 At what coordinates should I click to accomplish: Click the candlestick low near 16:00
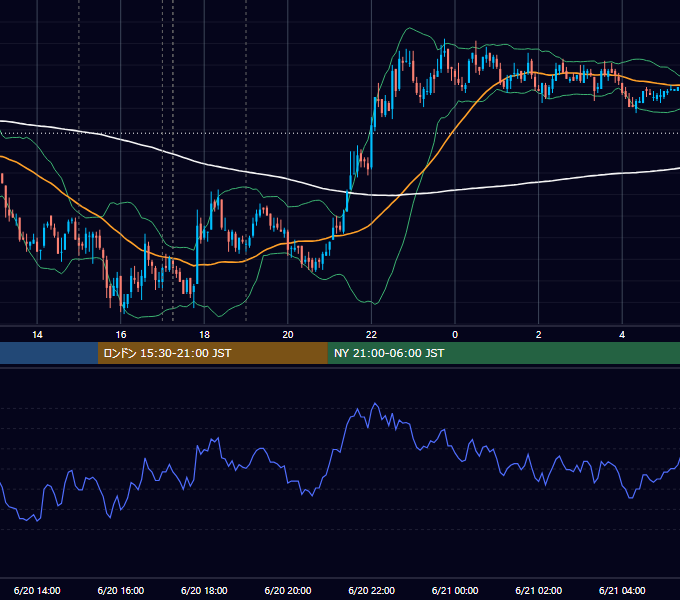point(124,309)
